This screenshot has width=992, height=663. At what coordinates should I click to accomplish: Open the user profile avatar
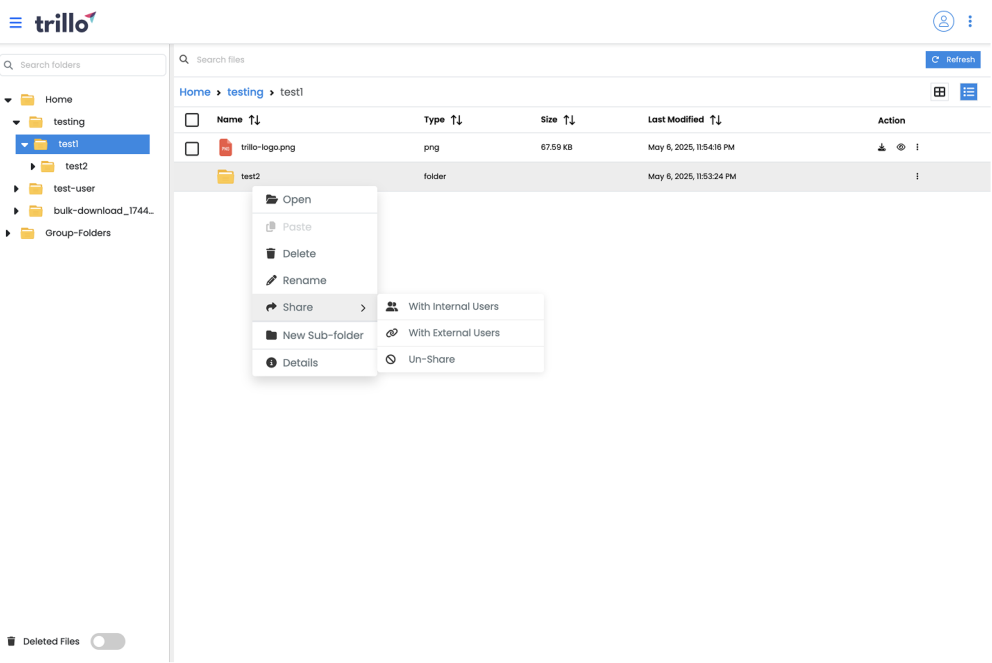tap(943, 22)
